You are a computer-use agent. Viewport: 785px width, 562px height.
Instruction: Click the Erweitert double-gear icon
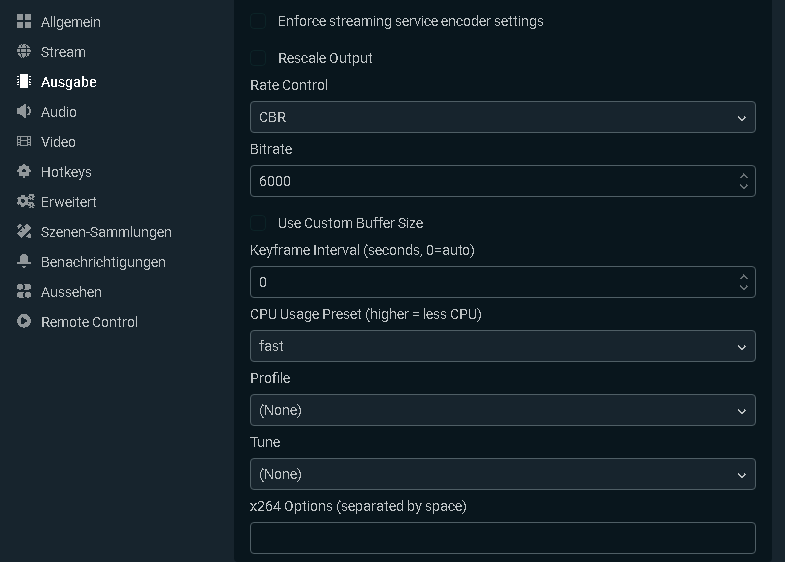[x=25, y=202]
